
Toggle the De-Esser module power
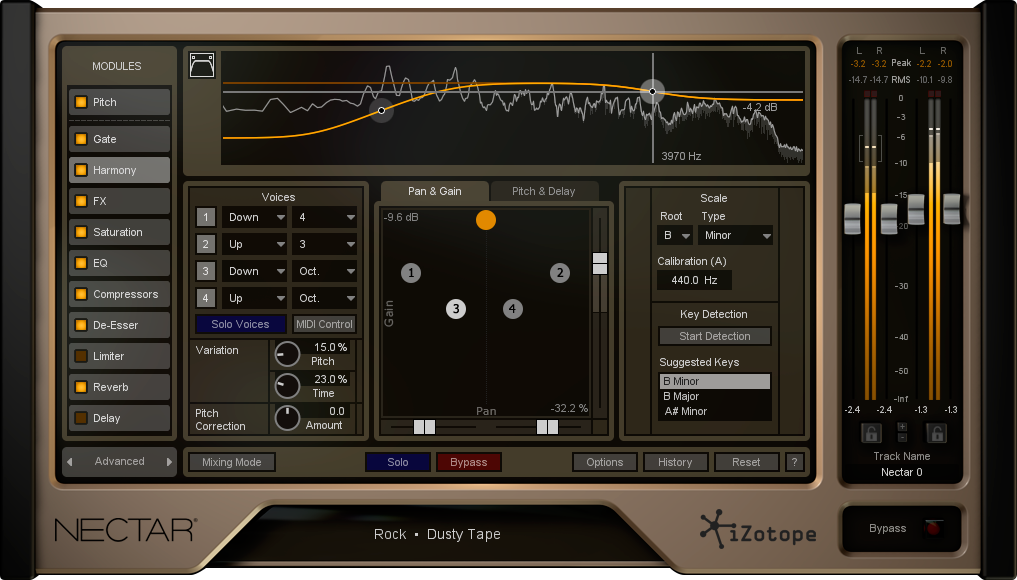point(81,325)
